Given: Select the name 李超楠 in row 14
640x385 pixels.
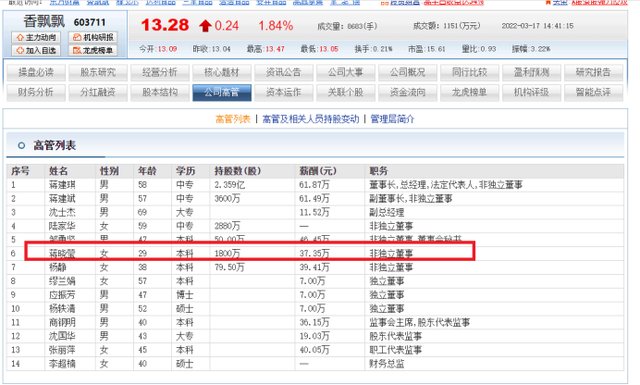Looking at the screenshot, I should (62, 364).
